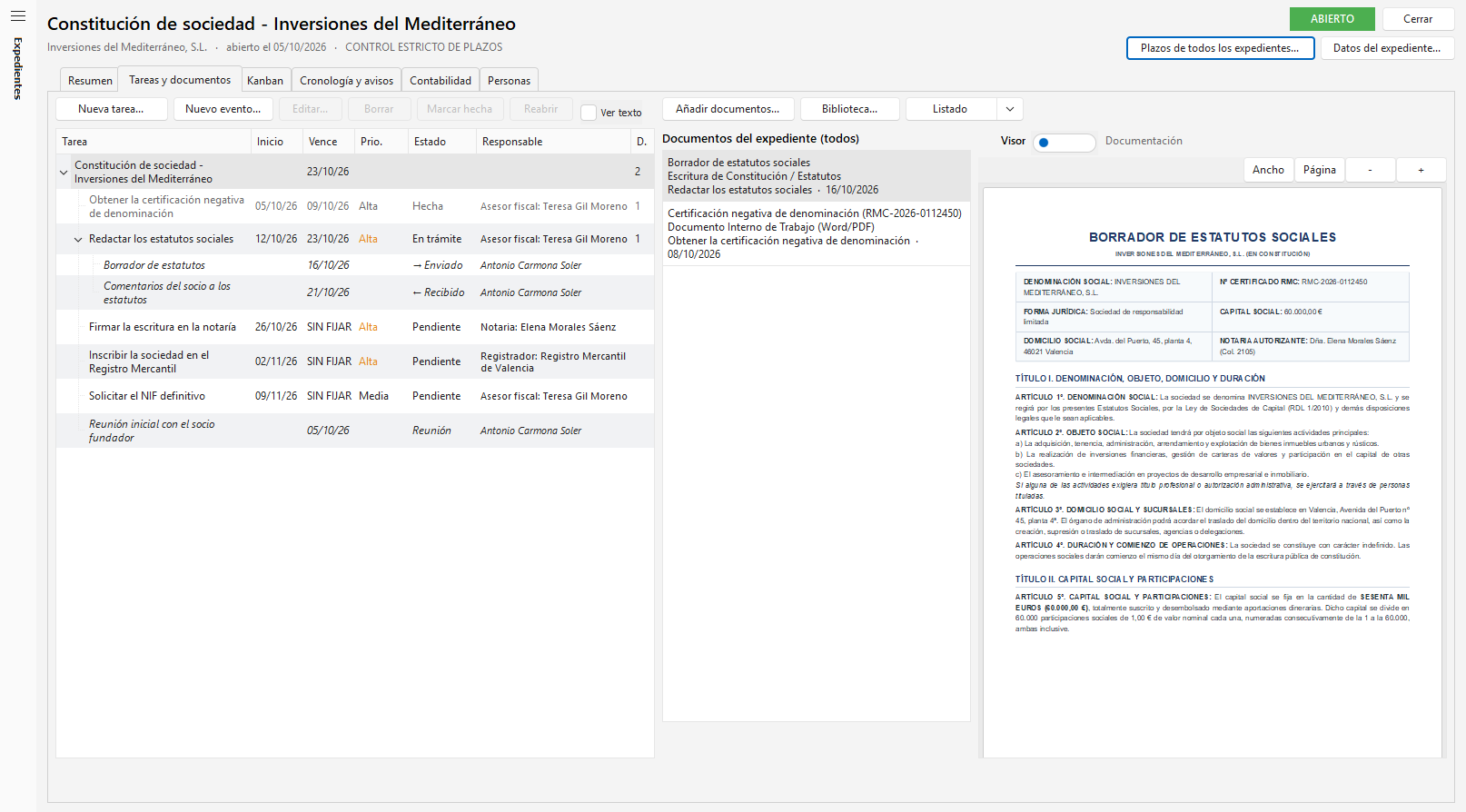Zoom in with the plus button

click(x=1421, y=170)
